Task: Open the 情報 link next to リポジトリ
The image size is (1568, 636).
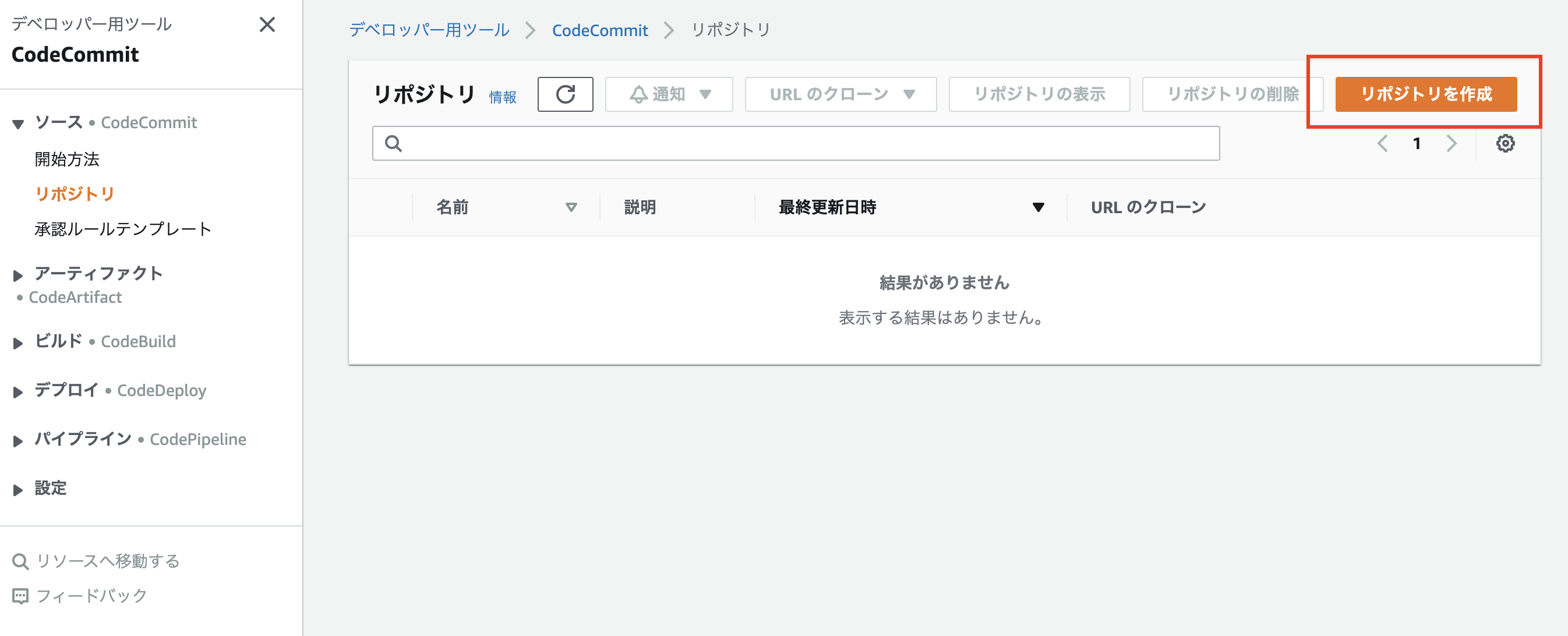Action: click(503, 97)
